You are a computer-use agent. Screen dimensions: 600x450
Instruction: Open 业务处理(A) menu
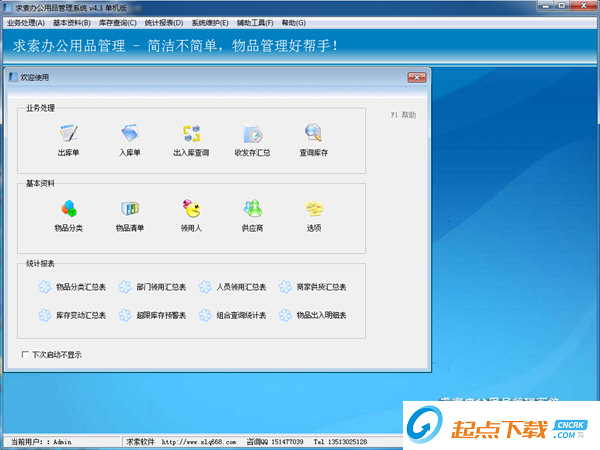pyautogui.click(x=26, y=23)
